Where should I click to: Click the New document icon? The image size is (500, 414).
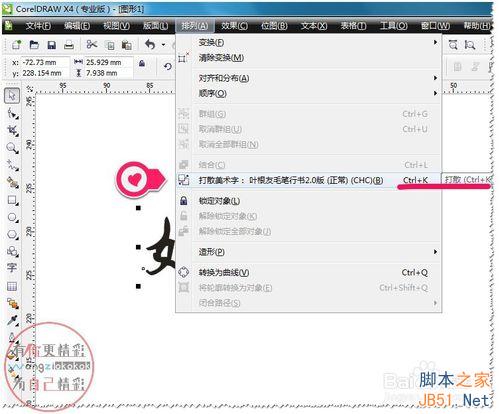tap(16, 45)
